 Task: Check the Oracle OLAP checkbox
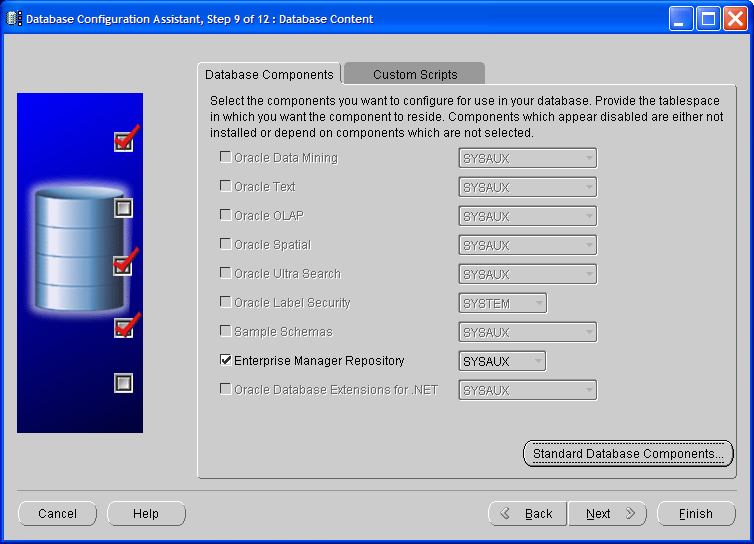225,215
